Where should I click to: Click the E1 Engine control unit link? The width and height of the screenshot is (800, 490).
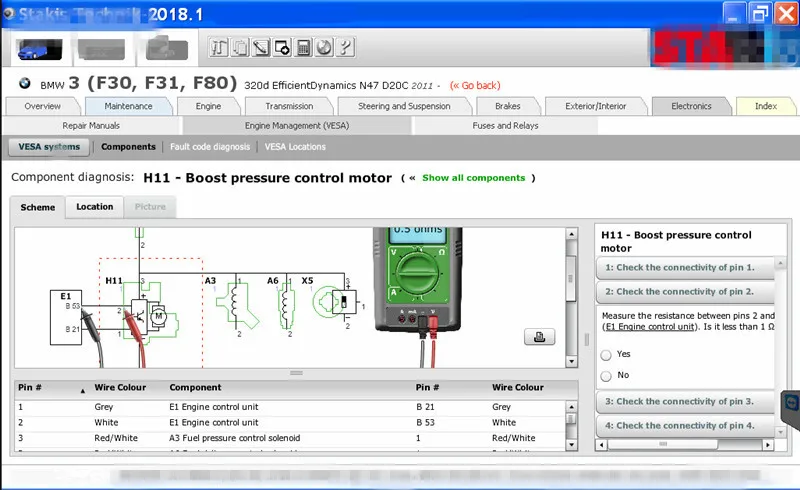pos(649,327)
